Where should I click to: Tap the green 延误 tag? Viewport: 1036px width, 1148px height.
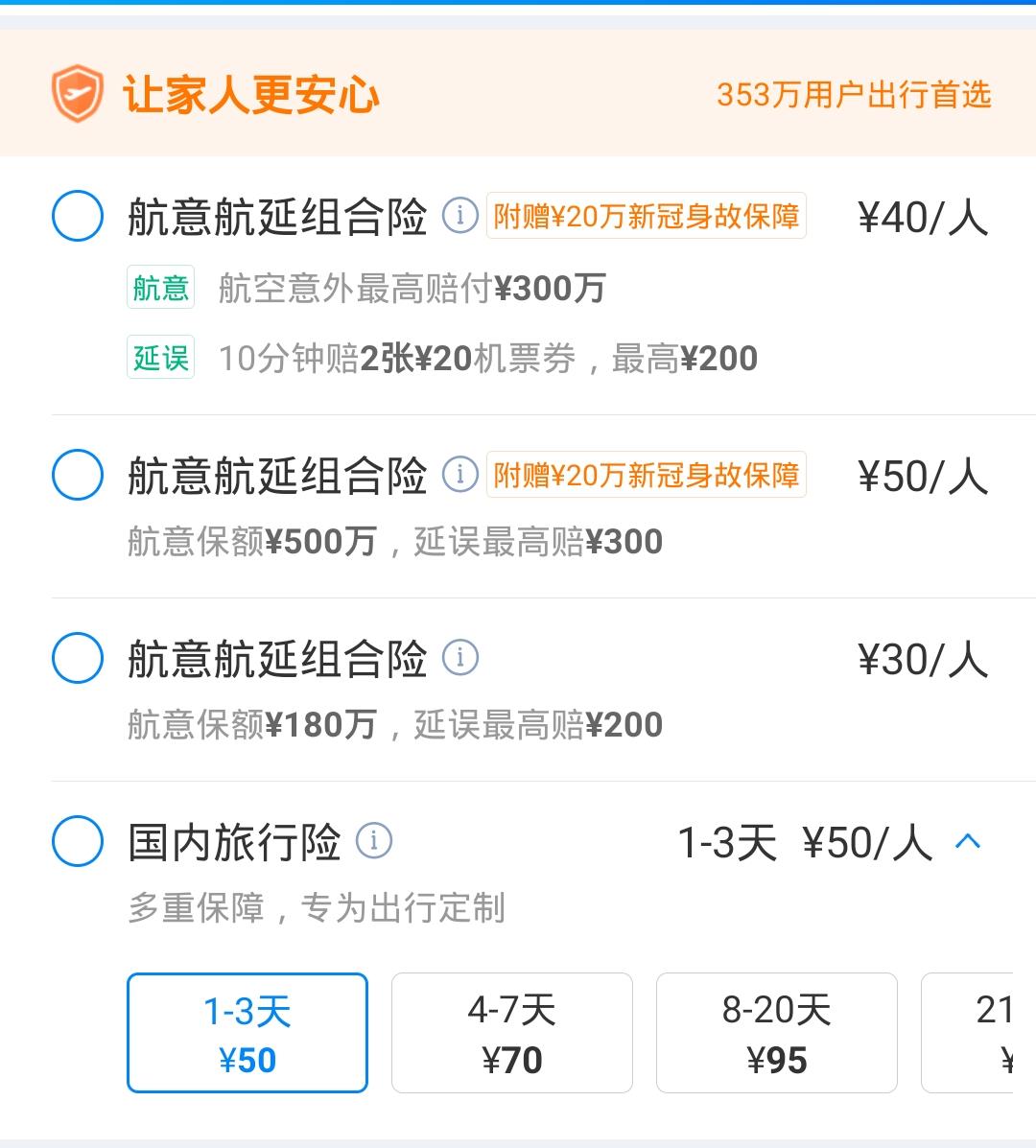point(160,357)
